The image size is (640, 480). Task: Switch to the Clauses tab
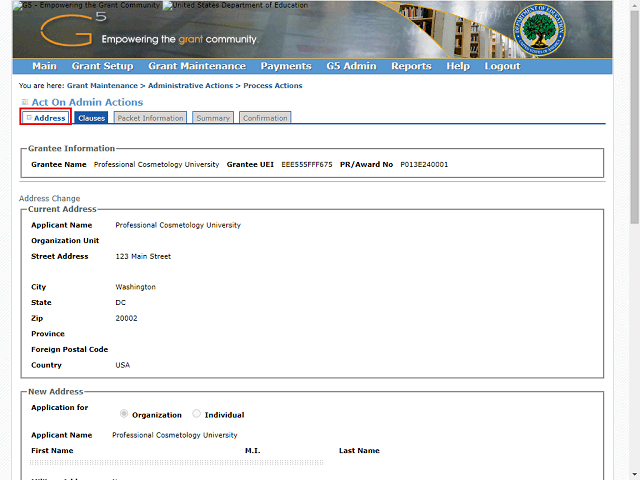[x=91, y=118]
